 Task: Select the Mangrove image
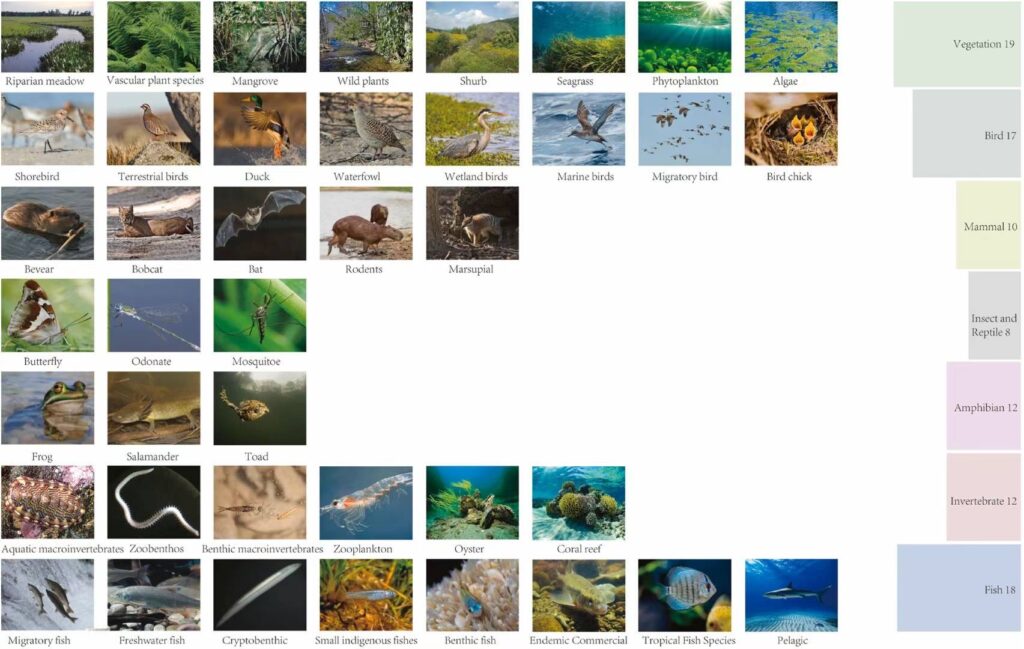tap(260, 37)
